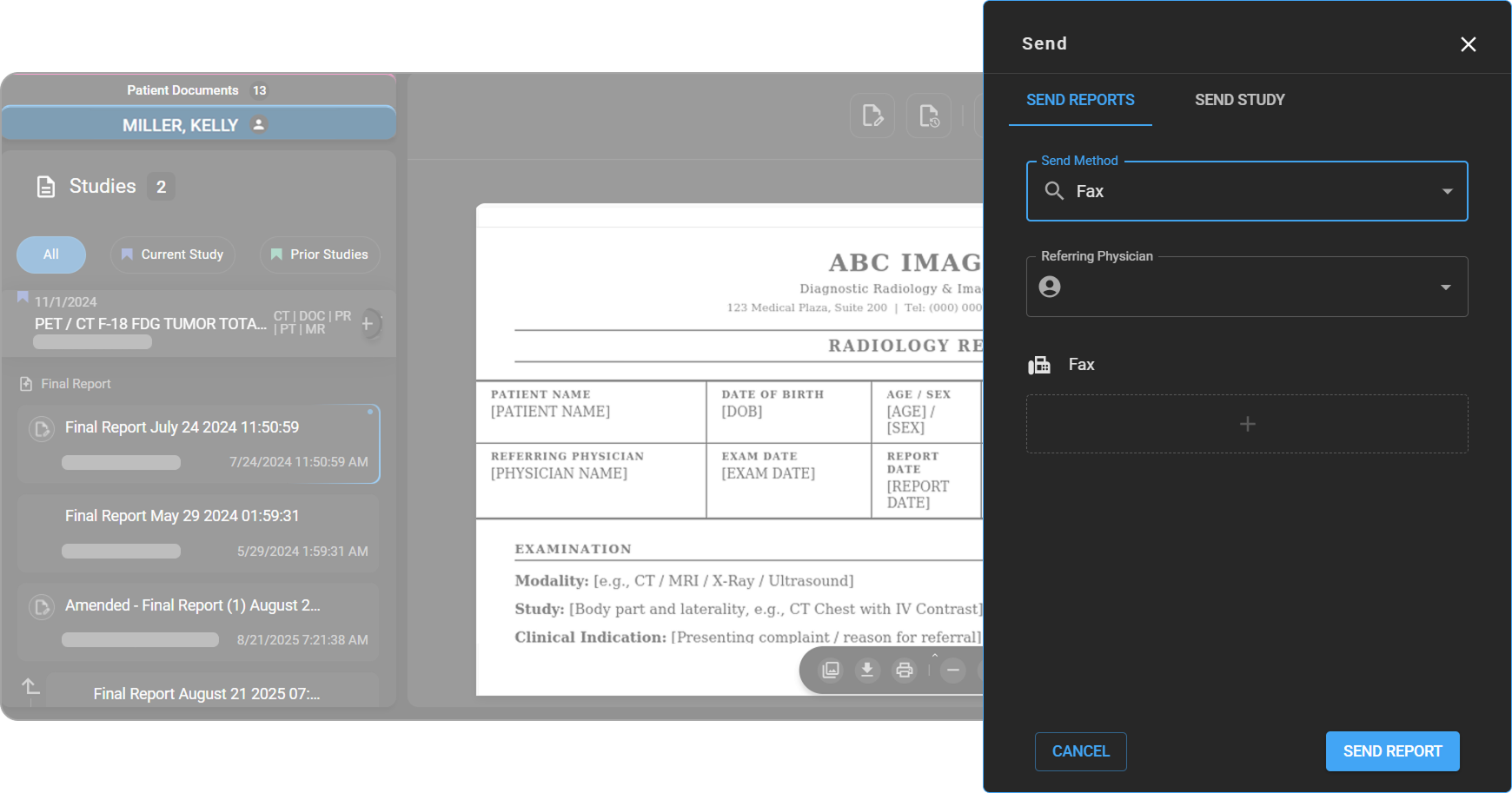Click the Fax value in Send Method field

pyautogui.click(x=1090, y=191)
